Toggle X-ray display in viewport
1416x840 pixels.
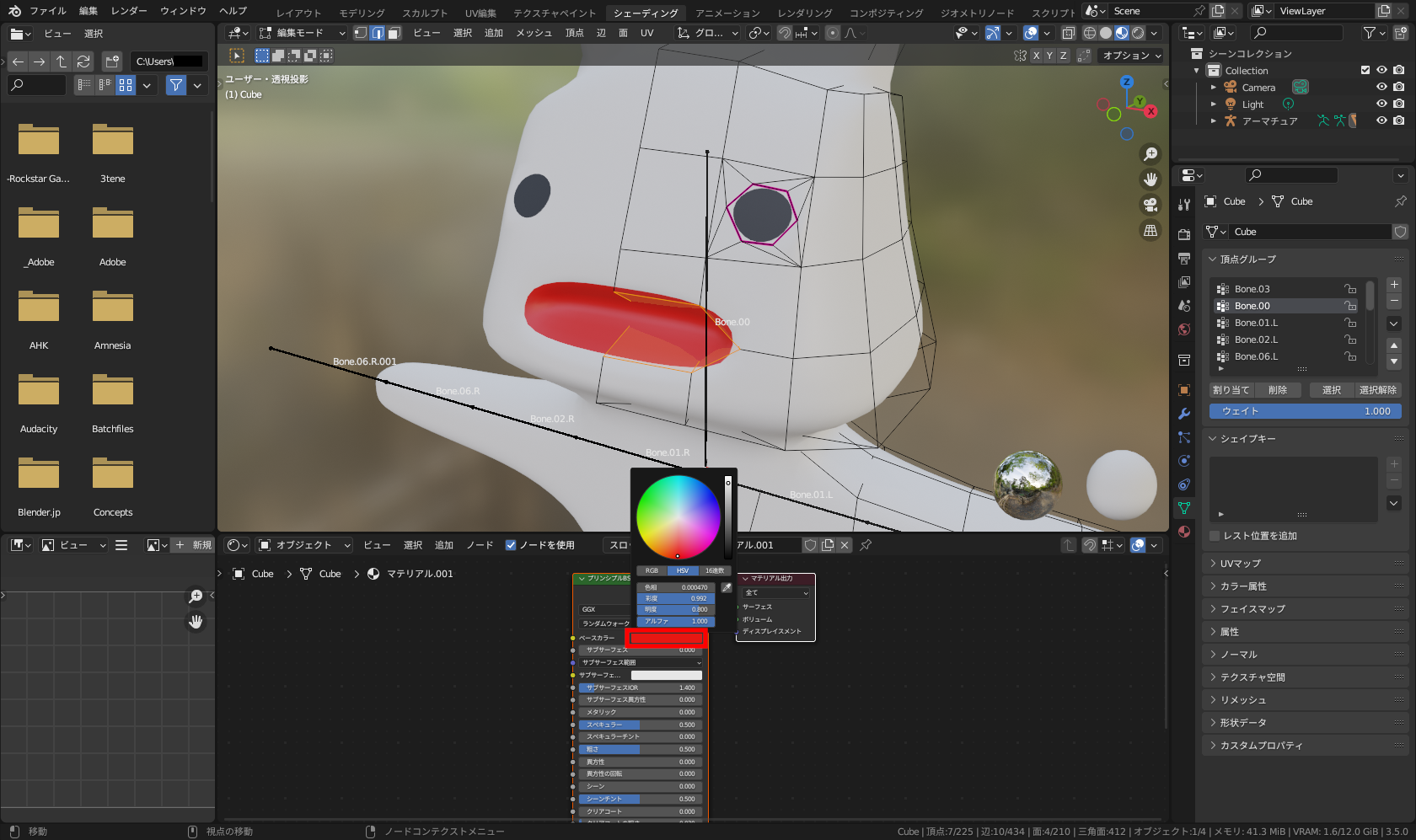coord(1068,33)
